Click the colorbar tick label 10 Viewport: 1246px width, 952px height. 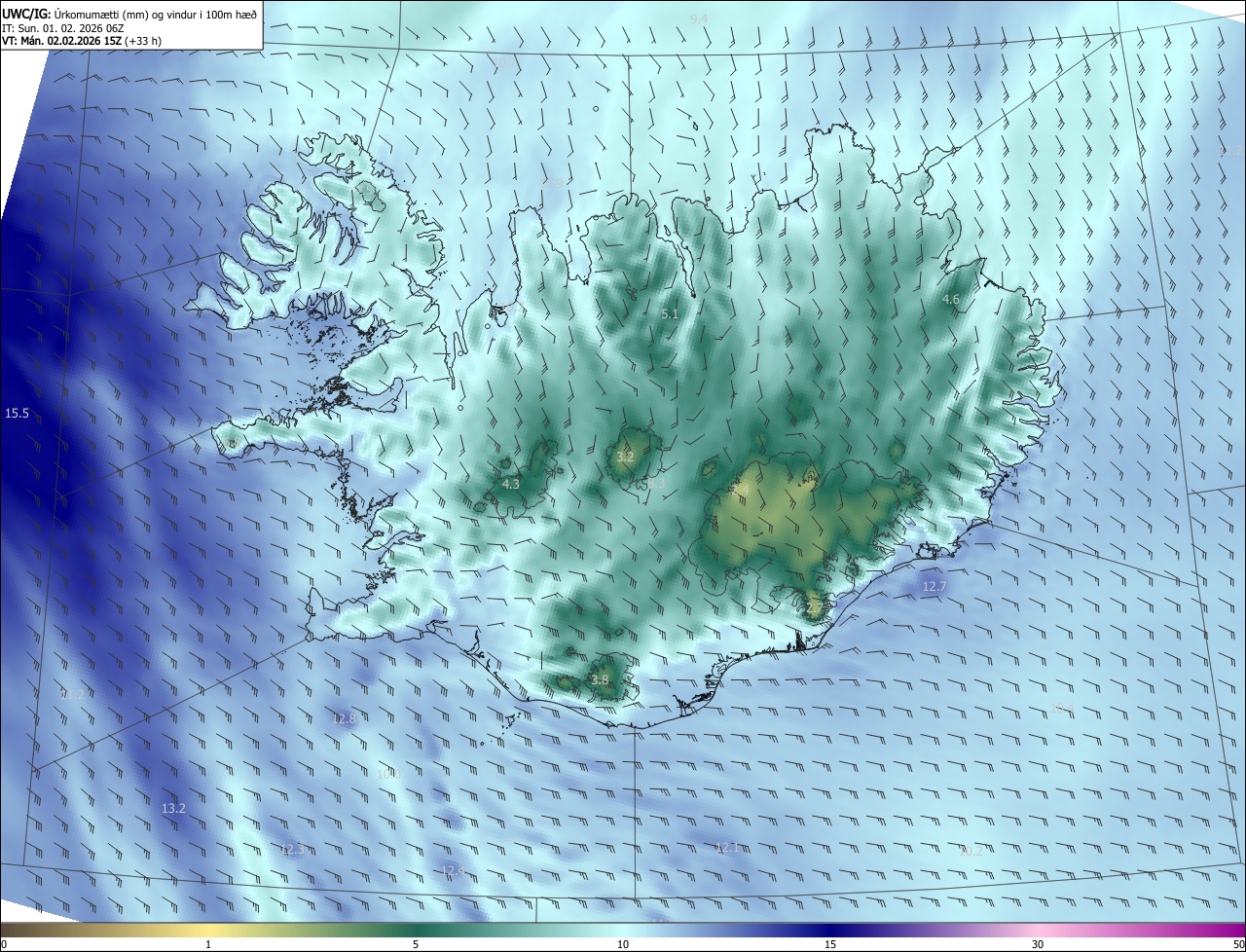tap(623, 944)
